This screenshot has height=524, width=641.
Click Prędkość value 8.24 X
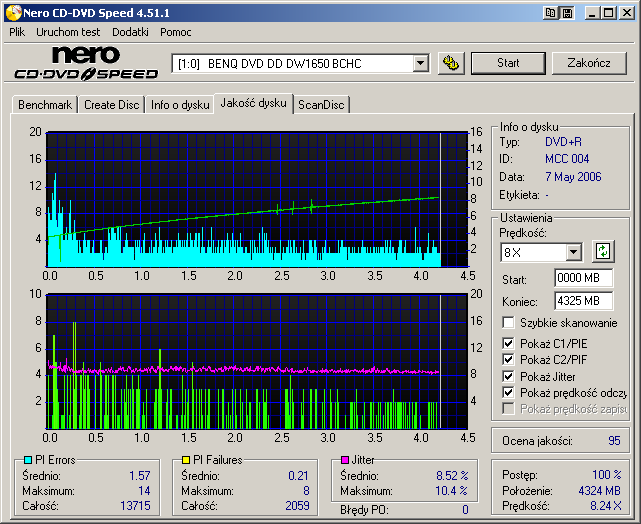click(605, 506)
